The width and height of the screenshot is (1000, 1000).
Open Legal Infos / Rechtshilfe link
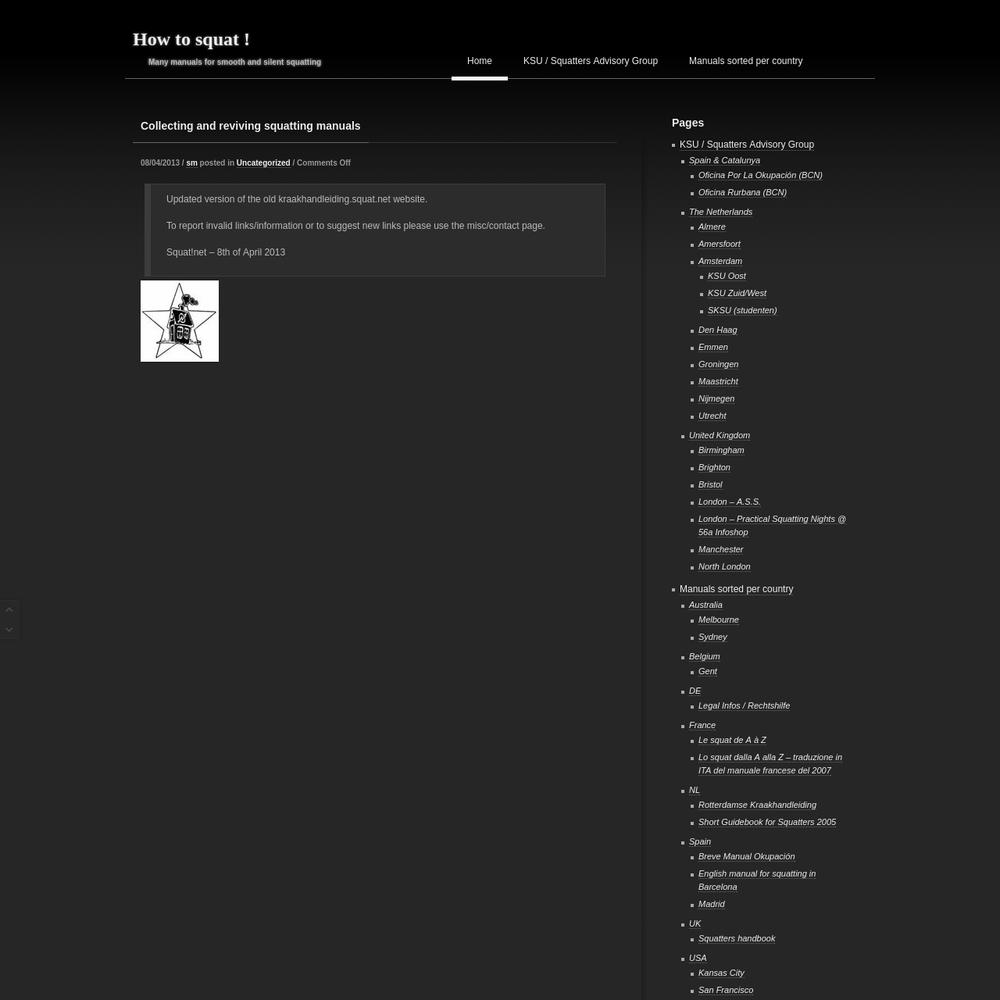click(x=744, y=706)
